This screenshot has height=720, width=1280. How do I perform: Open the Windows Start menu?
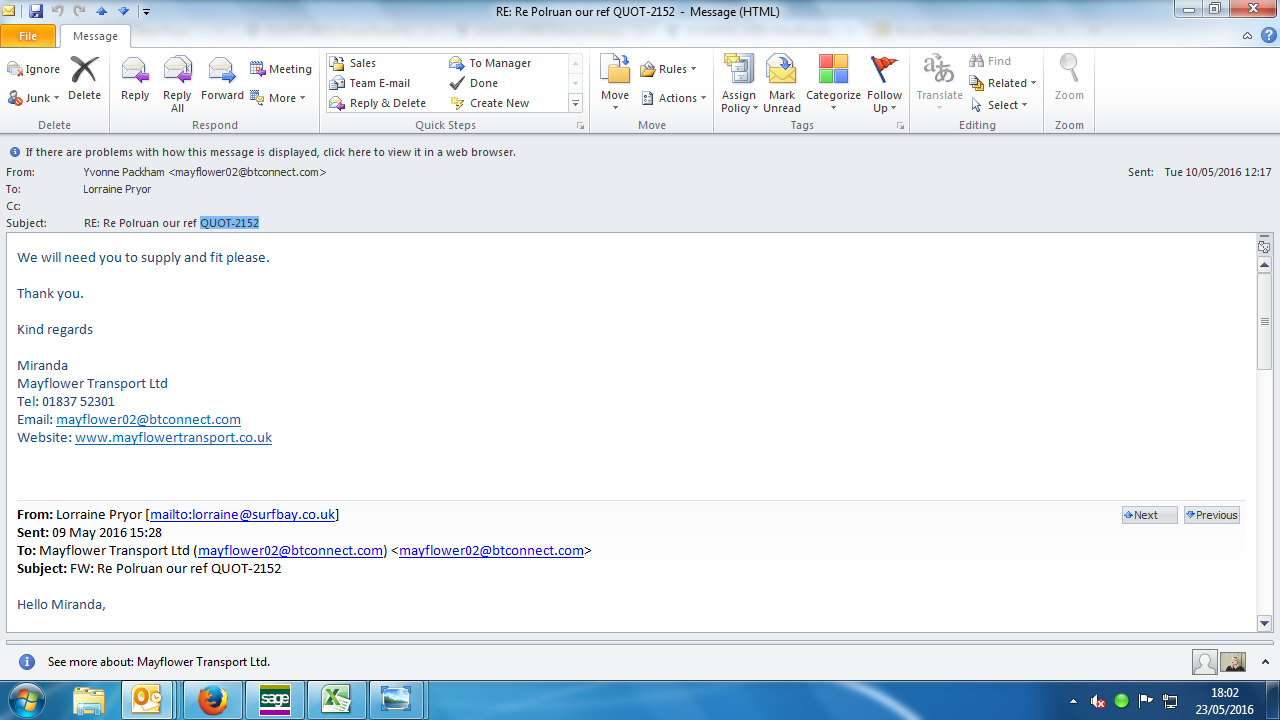pos(26,700)
